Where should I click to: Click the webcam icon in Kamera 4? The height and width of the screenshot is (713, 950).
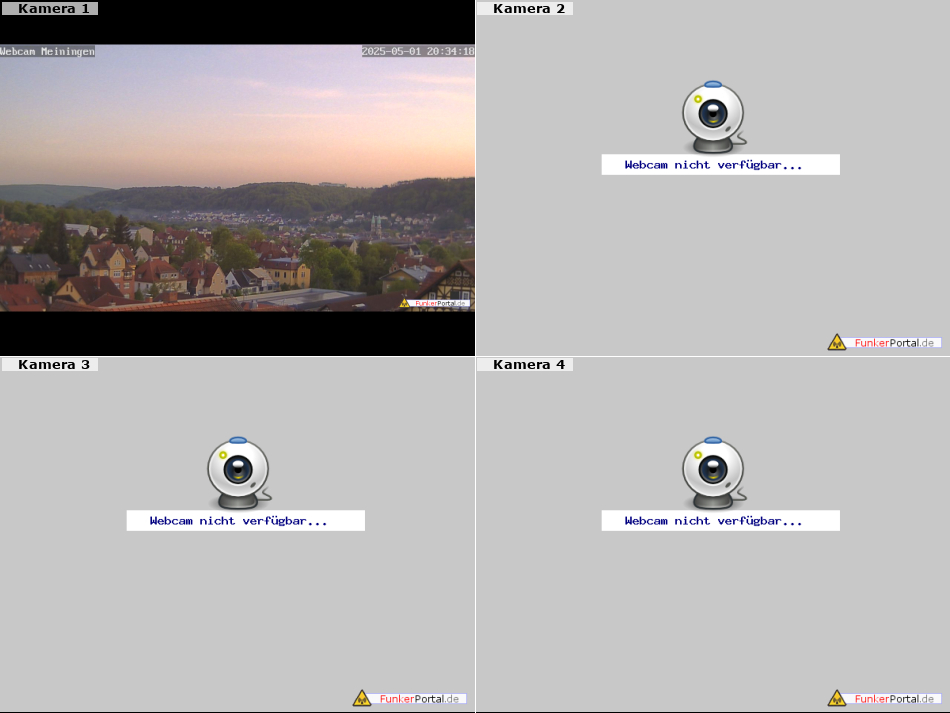714,473
